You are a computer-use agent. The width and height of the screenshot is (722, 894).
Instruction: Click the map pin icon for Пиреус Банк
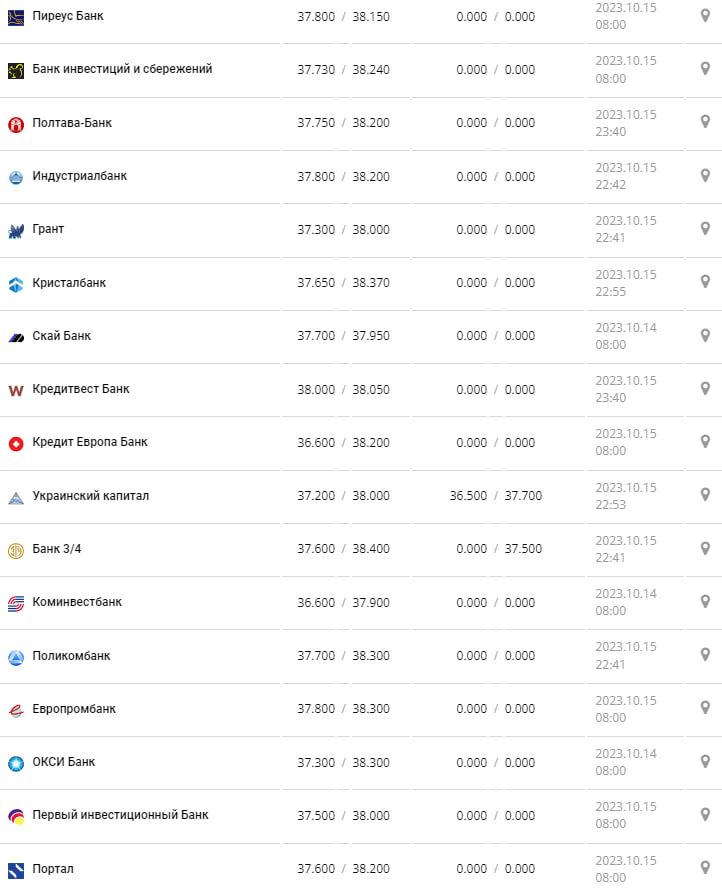click(705, 16)
